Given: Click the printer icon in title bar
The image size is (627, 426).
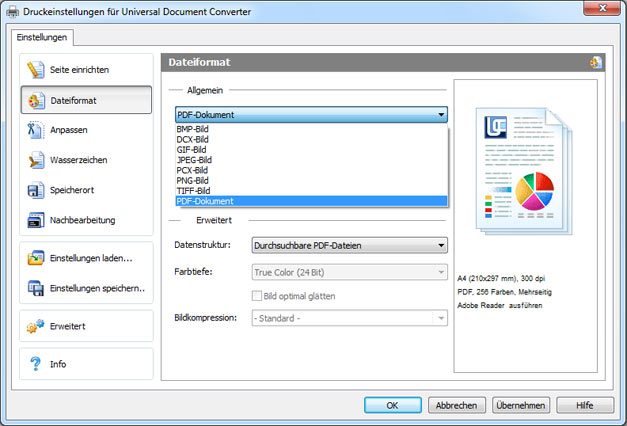Looking at the screenshot, I should (x=12, y=12).
